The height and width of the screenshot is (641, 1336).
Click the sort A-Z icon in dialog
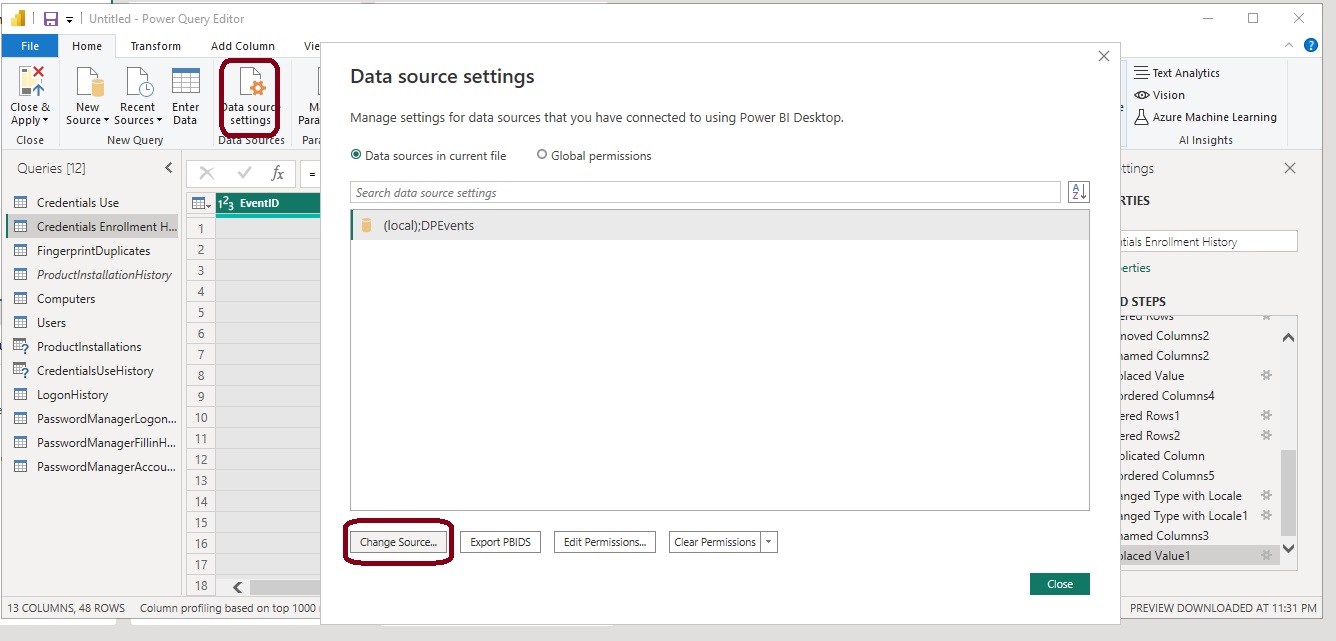(1078, 192)
